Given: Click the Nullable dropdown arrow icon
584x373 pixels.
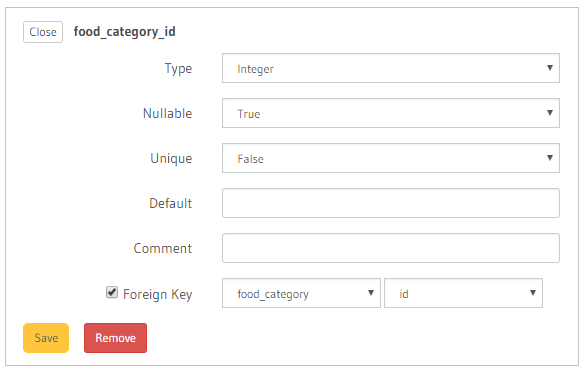Looking at the screenshot, I should [550, 113].
